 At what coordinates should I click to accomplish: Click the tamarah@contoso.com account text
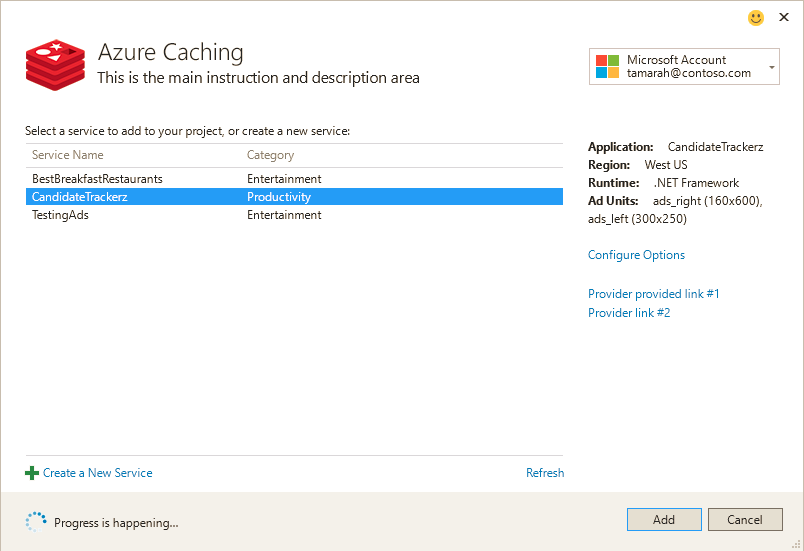pyautogui.click(x=689, y=73)
